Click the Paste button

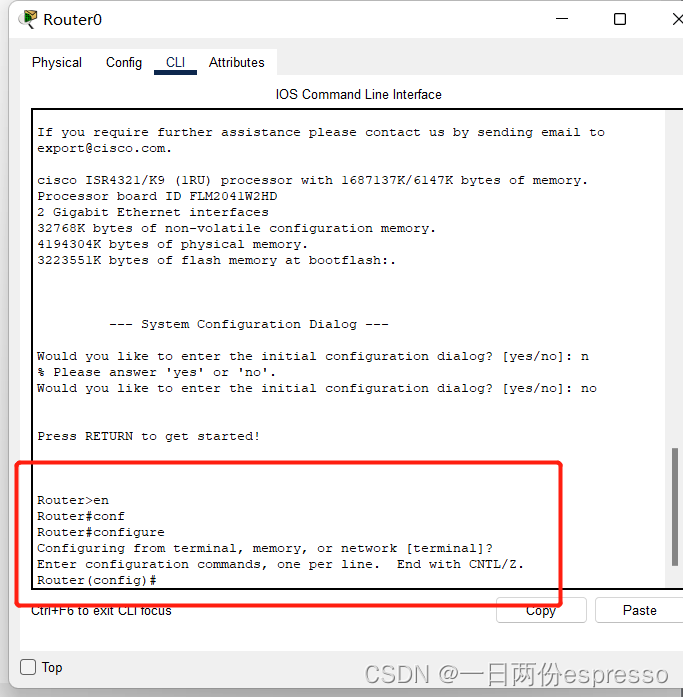[639, 610]
